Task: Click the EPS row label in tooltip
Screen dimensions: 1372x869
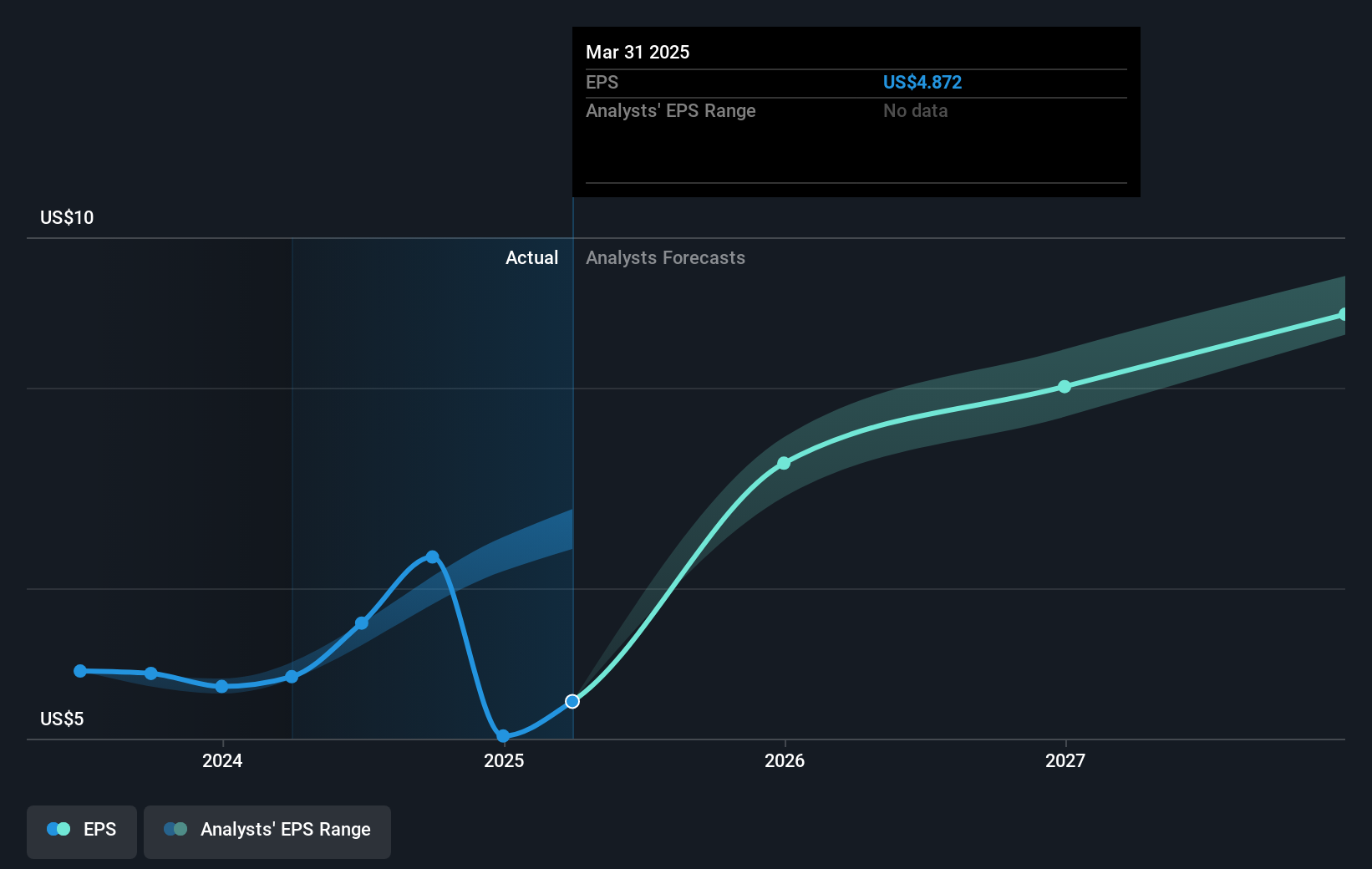Action: click(x=602, y=82)
